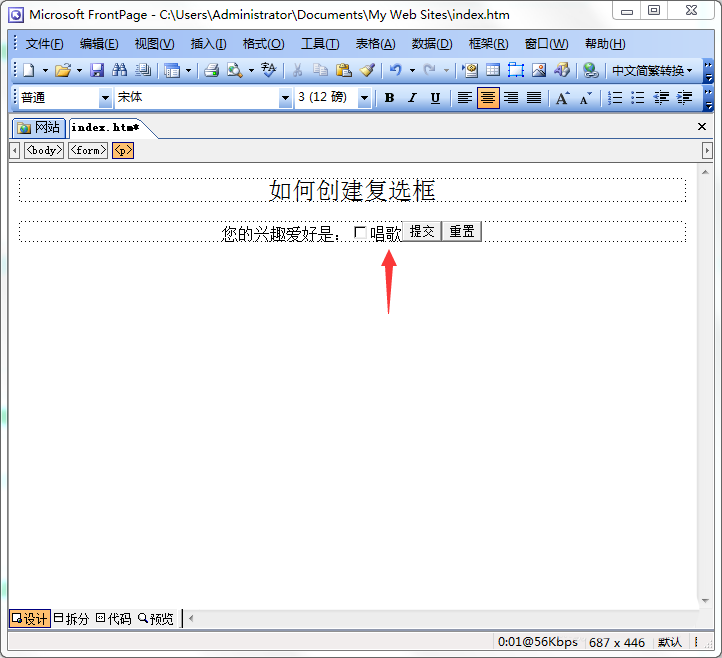The height and width of the screenshot is (658, 722).
Task: Undo the last action
Action: coord(395,70)
